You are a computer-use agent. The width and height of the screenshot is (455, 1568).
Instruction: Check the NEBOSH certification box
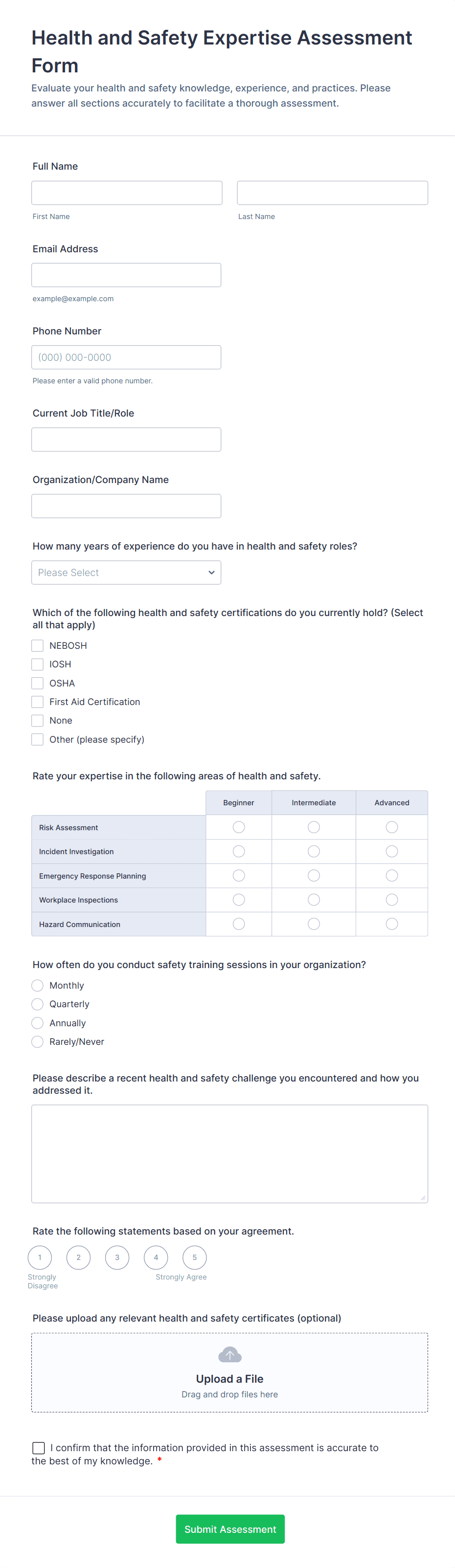pos(38,645)
